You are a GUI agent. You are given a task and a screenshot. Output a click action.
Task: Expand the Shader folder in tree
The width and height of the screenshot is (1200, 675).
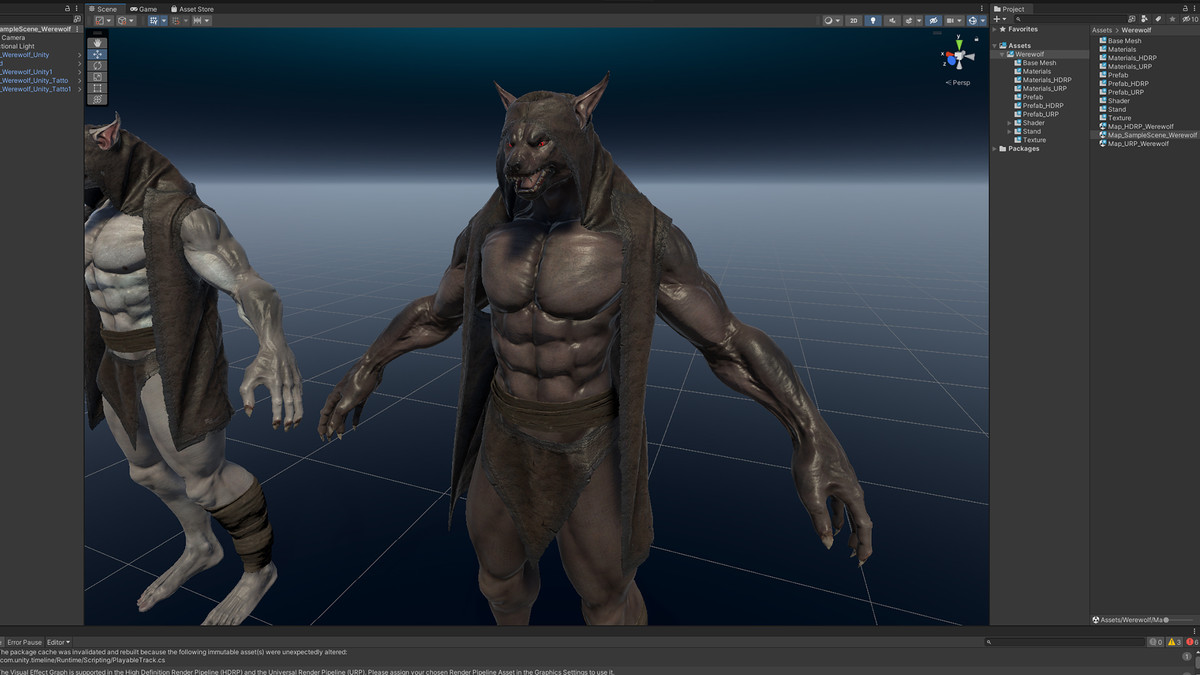1010,123
